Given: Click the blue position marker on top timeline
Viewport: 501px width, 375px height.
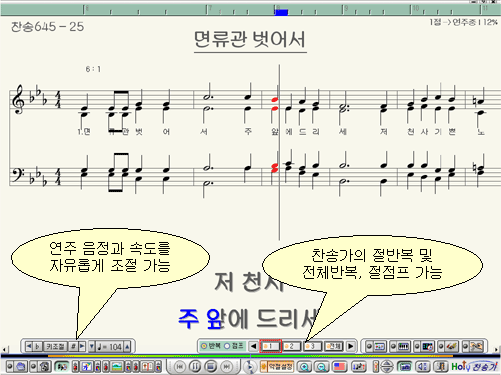Looking at the screenshot, I should [281, 12].
